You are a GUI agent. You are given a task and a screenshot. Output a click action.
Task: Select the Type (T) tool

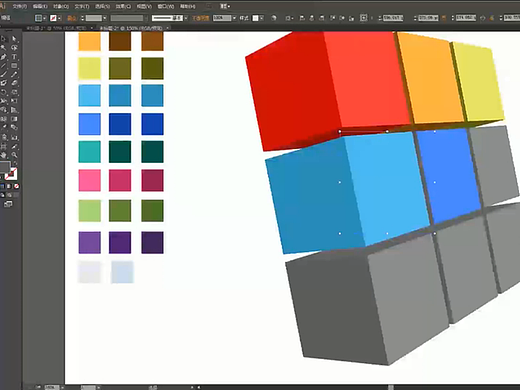click(14, 57)
